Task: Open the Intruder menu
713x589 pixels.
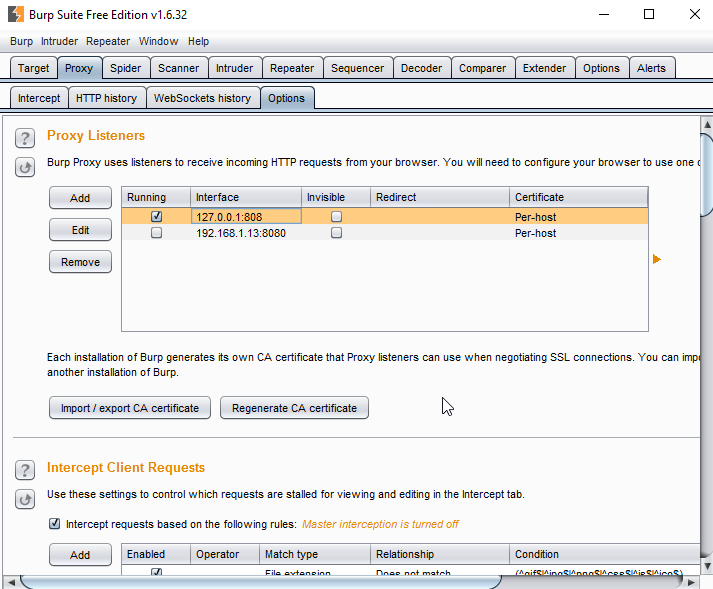Action: [x=59, y=41]
